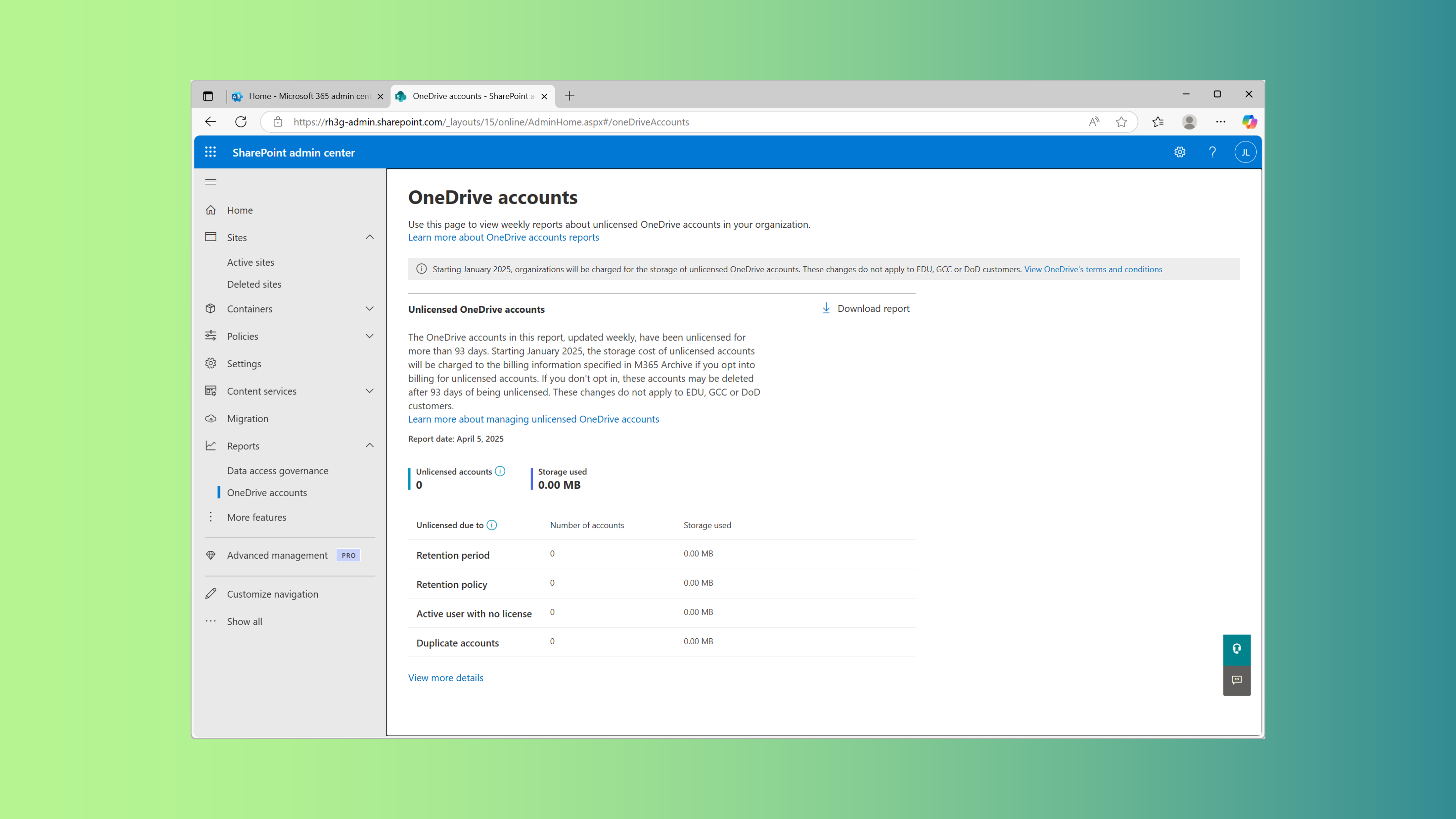Open More features in the sidebar

click(x=256, y=517)
